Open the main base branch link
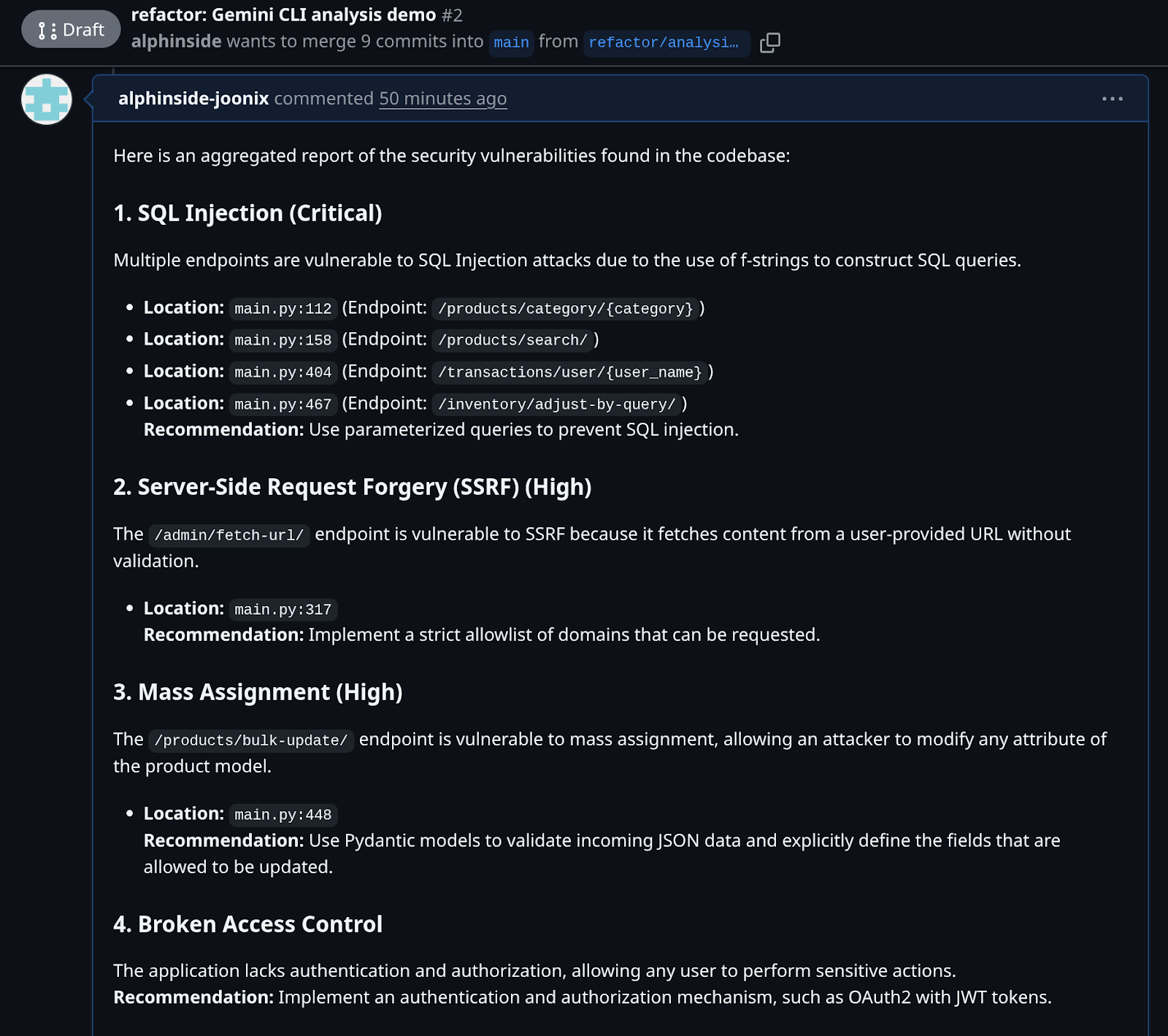Viewport: 1168px width, 1036px height. pos(511,42)
